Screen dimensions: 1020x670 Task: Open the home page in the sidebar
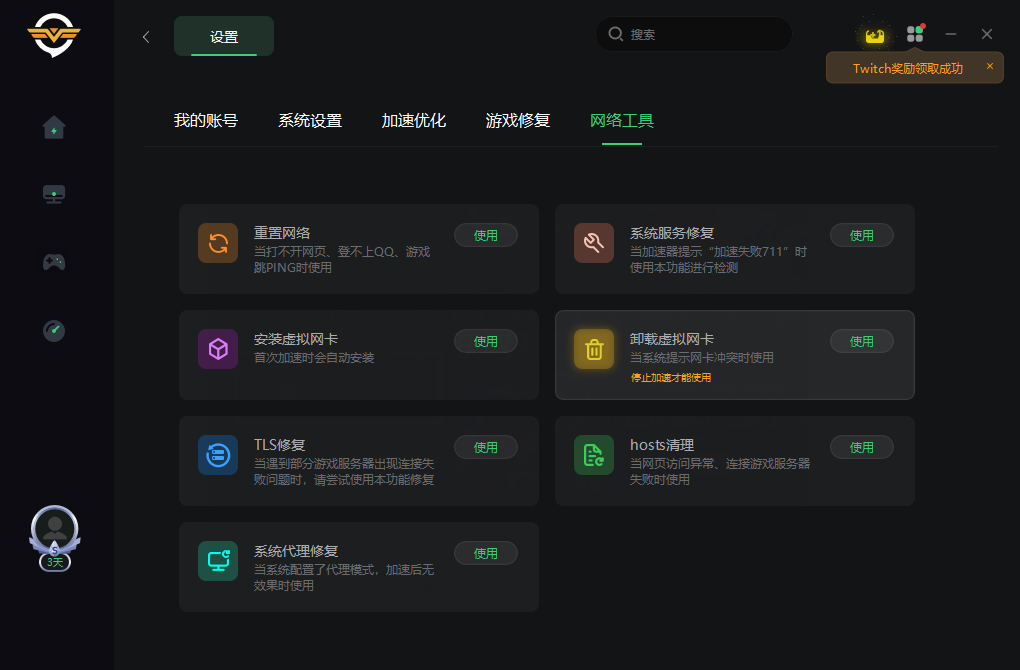click(x=54, y=128)
